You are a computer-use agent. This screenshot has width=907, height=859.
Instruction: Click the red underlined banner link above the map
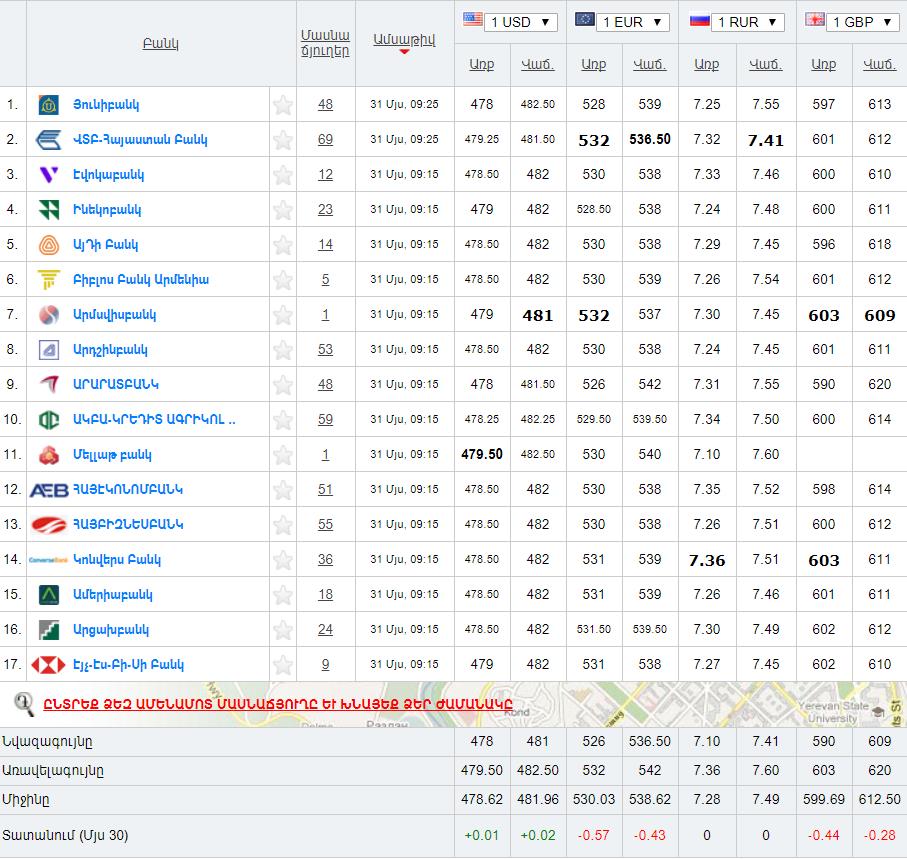(x=277, y=703)
